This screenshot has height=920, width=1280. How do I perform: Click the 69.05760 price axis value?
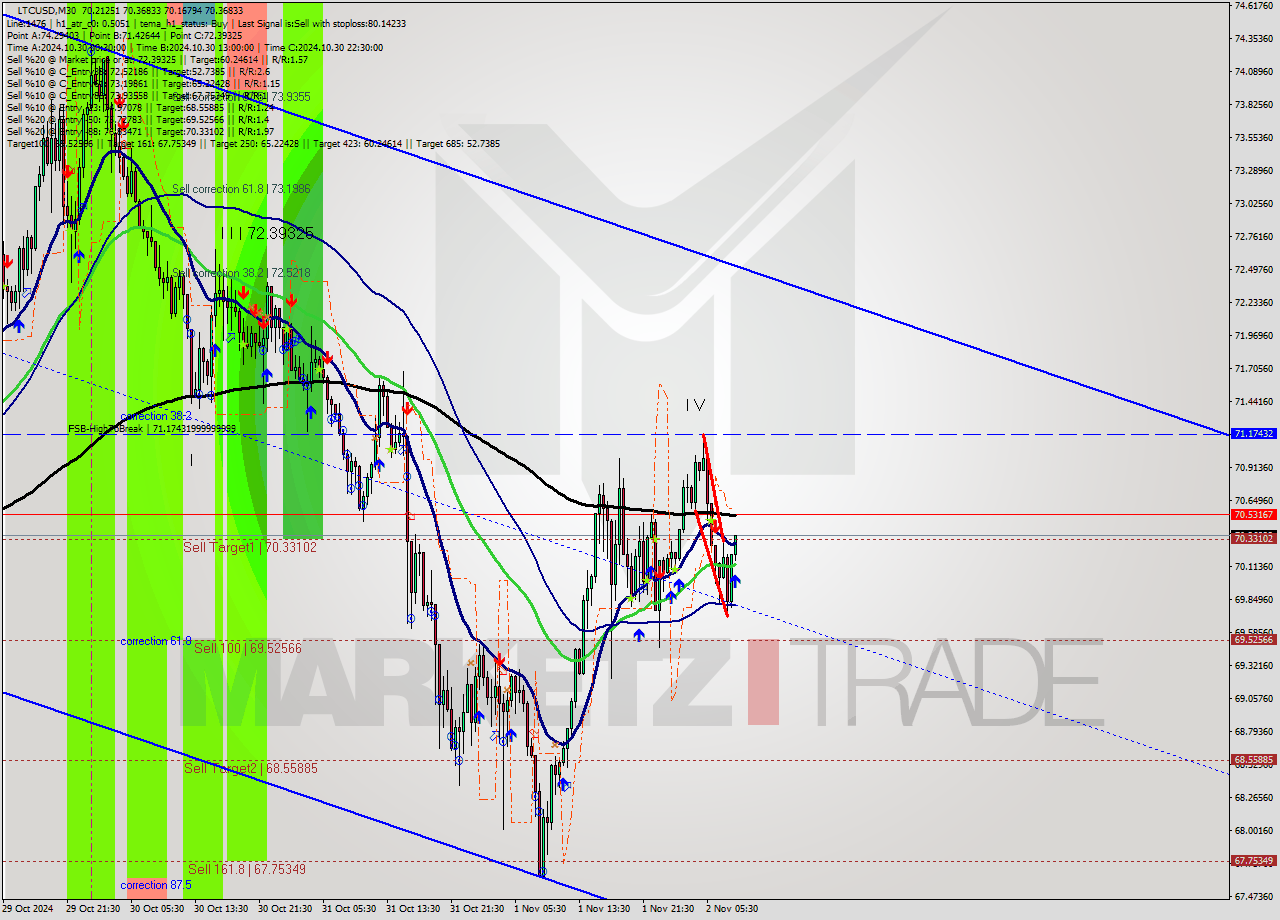(1253, 698)
